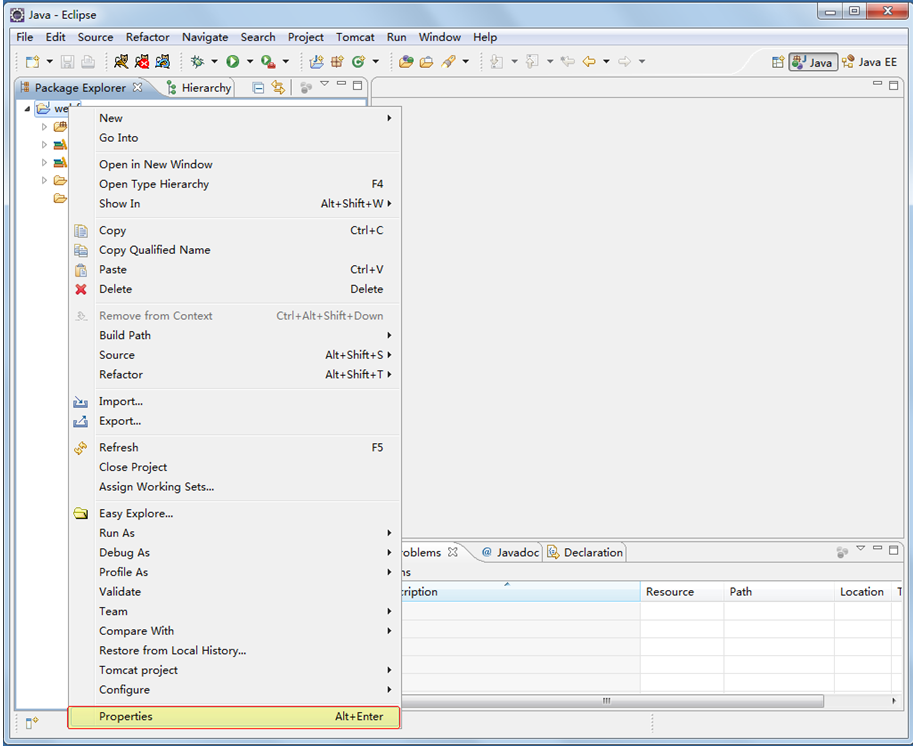Toggle Link with Editor in Package Explorer

pos(278,88)
